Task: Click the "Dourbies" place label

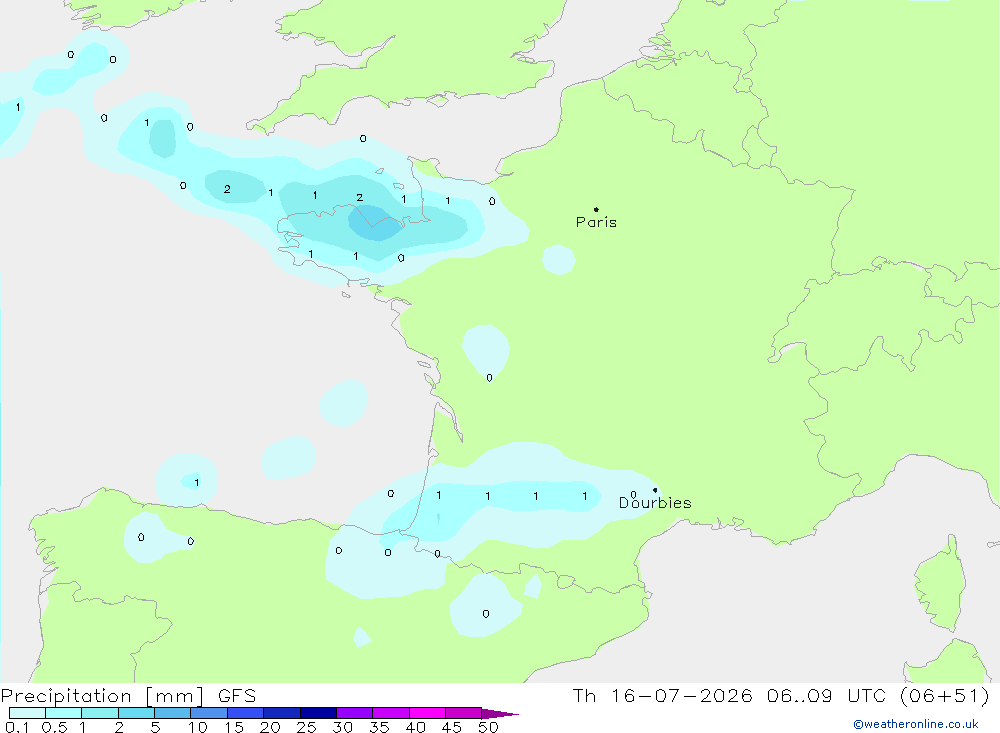Action: (x=655, y=503)
